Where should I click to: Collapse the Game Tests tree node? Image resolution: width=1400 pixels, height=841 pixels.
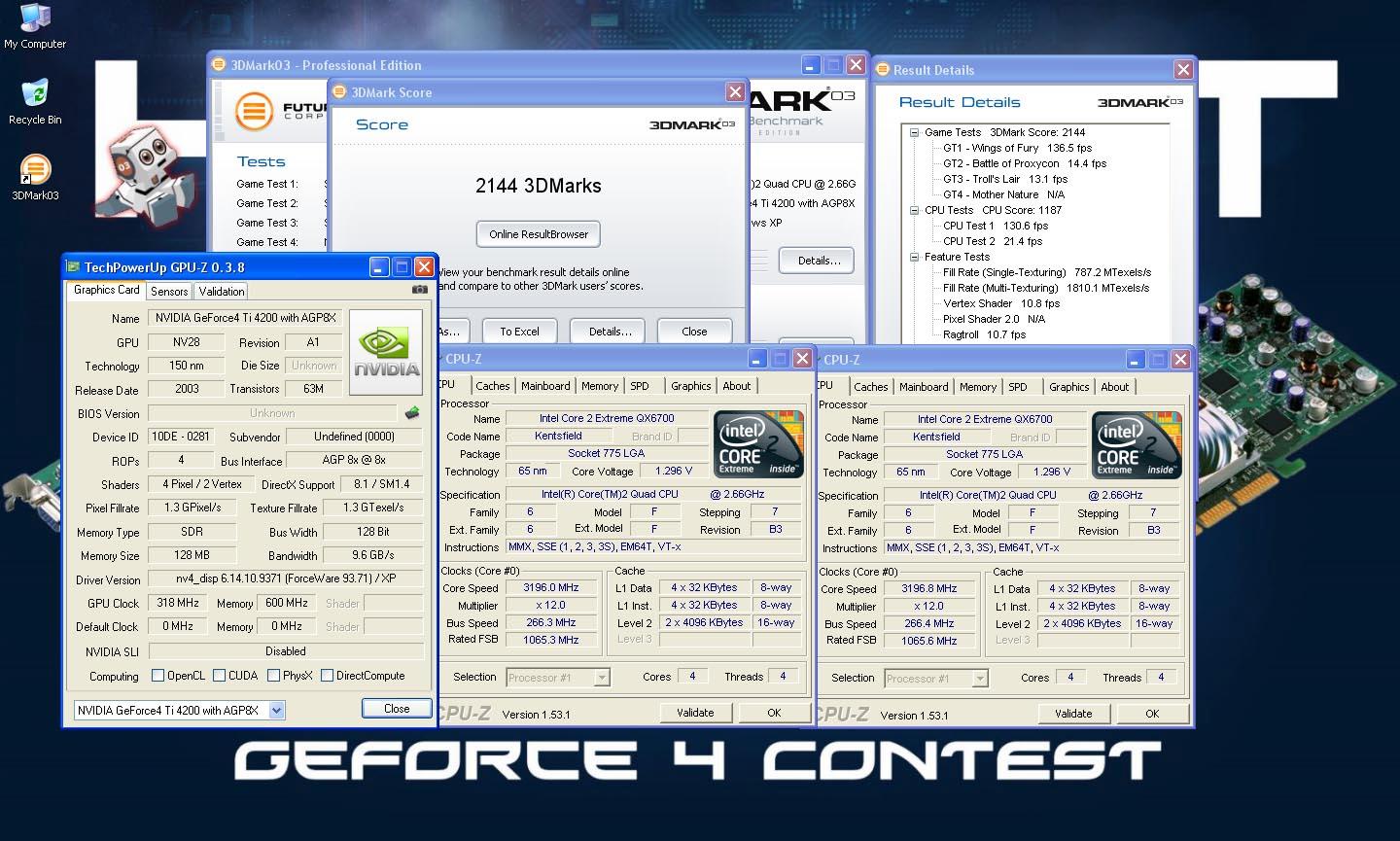(914, 132)
